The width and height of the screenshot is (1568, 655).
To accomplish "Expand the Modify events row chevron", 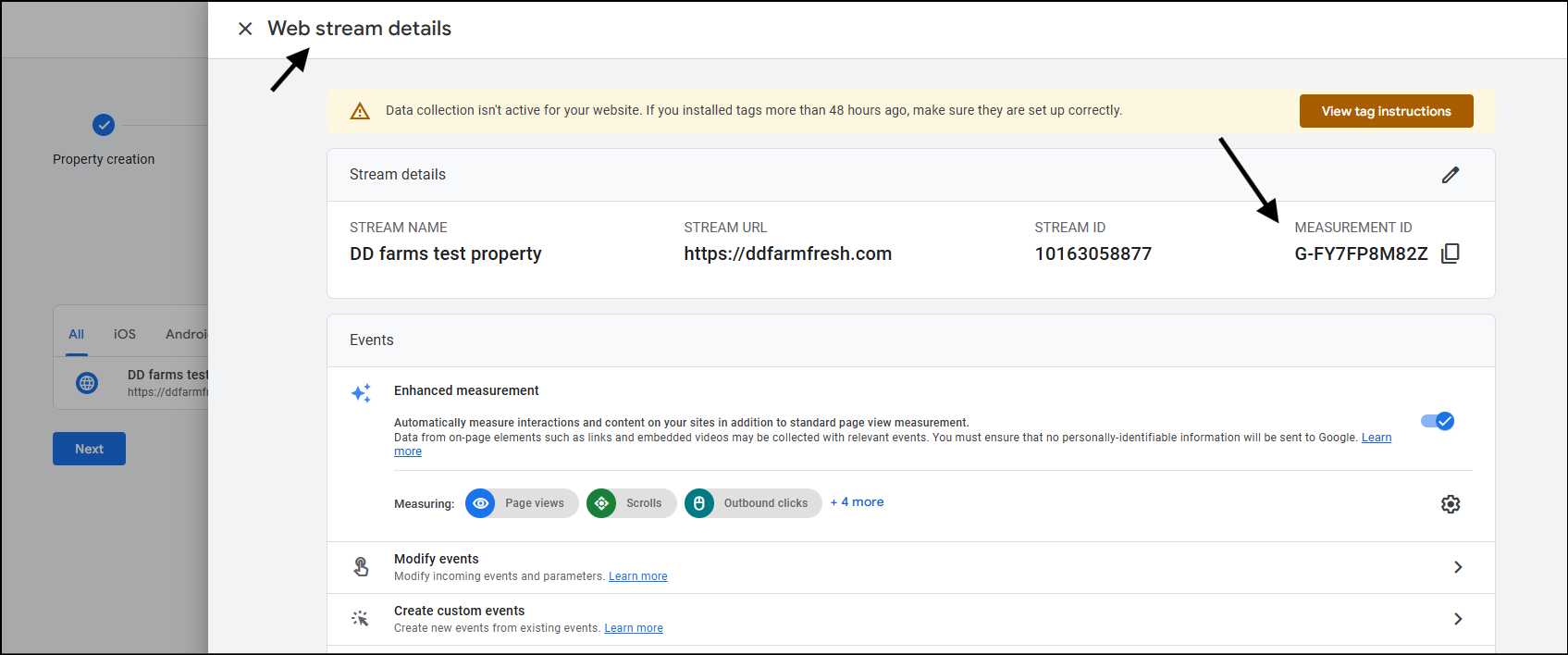I will click(1458, 567).
